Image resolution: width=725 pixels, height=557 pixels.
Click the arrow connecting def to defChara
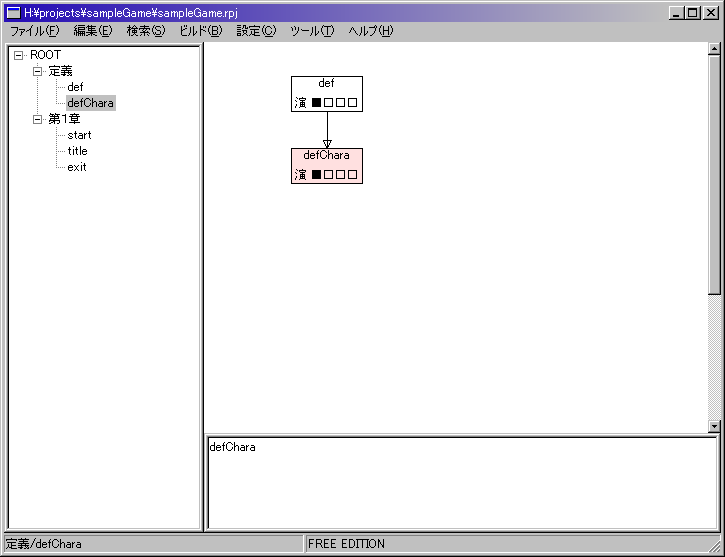point(327,129)
